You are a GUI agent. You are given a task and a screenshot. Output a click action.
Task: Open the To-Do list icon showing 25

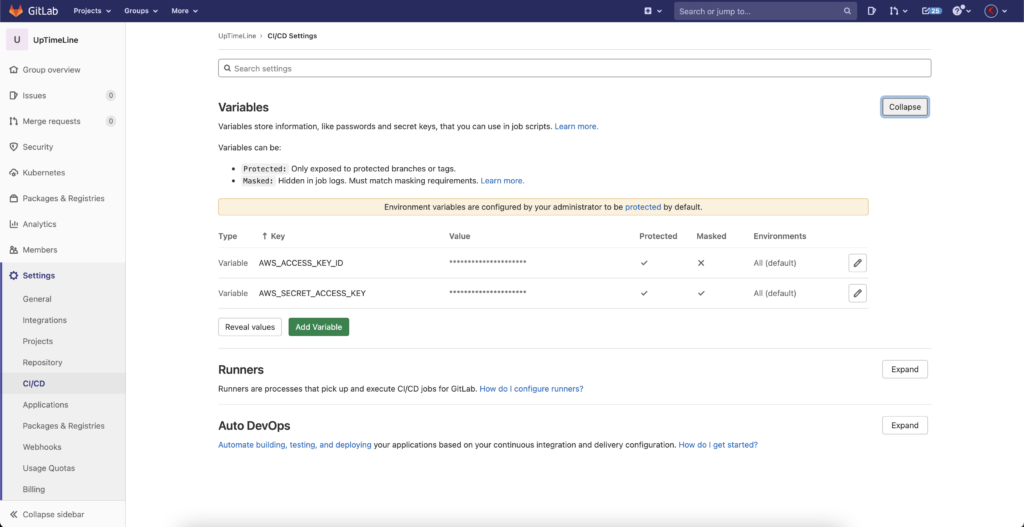(x=931, y=11)
